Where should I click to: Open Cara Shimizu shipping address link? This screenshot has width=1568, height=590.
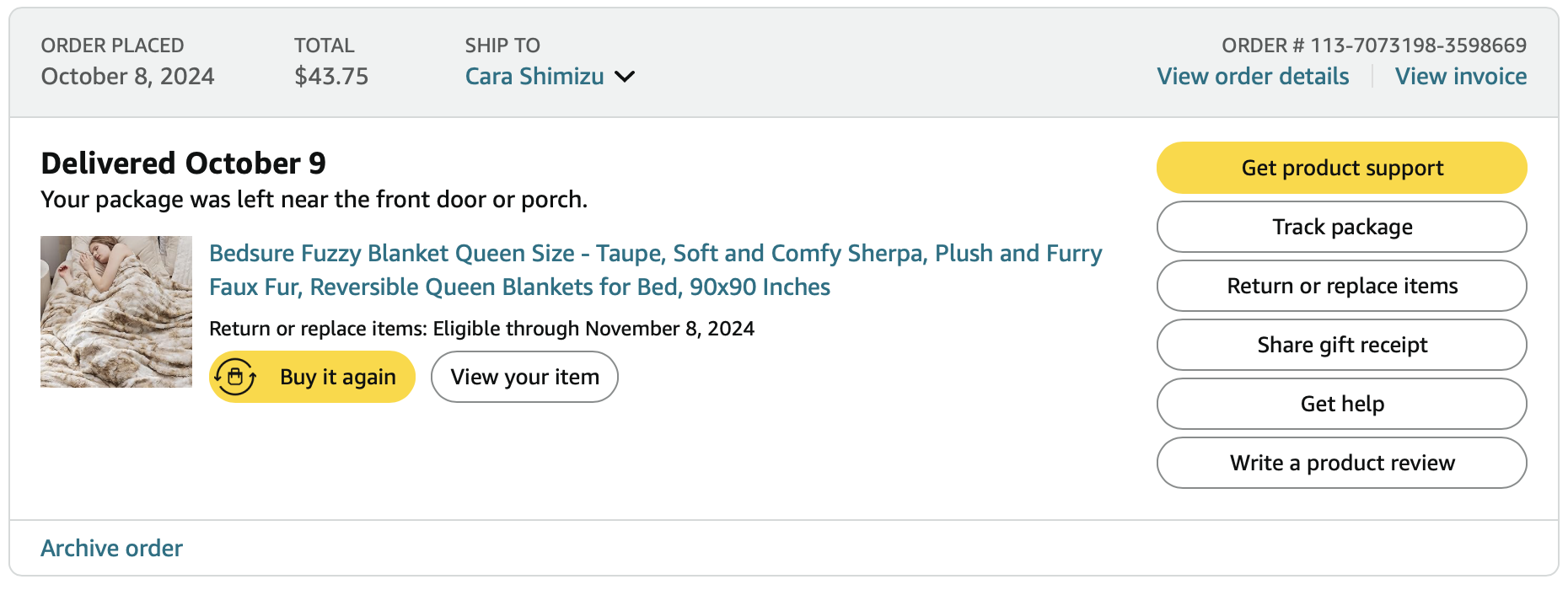point(534,77)
